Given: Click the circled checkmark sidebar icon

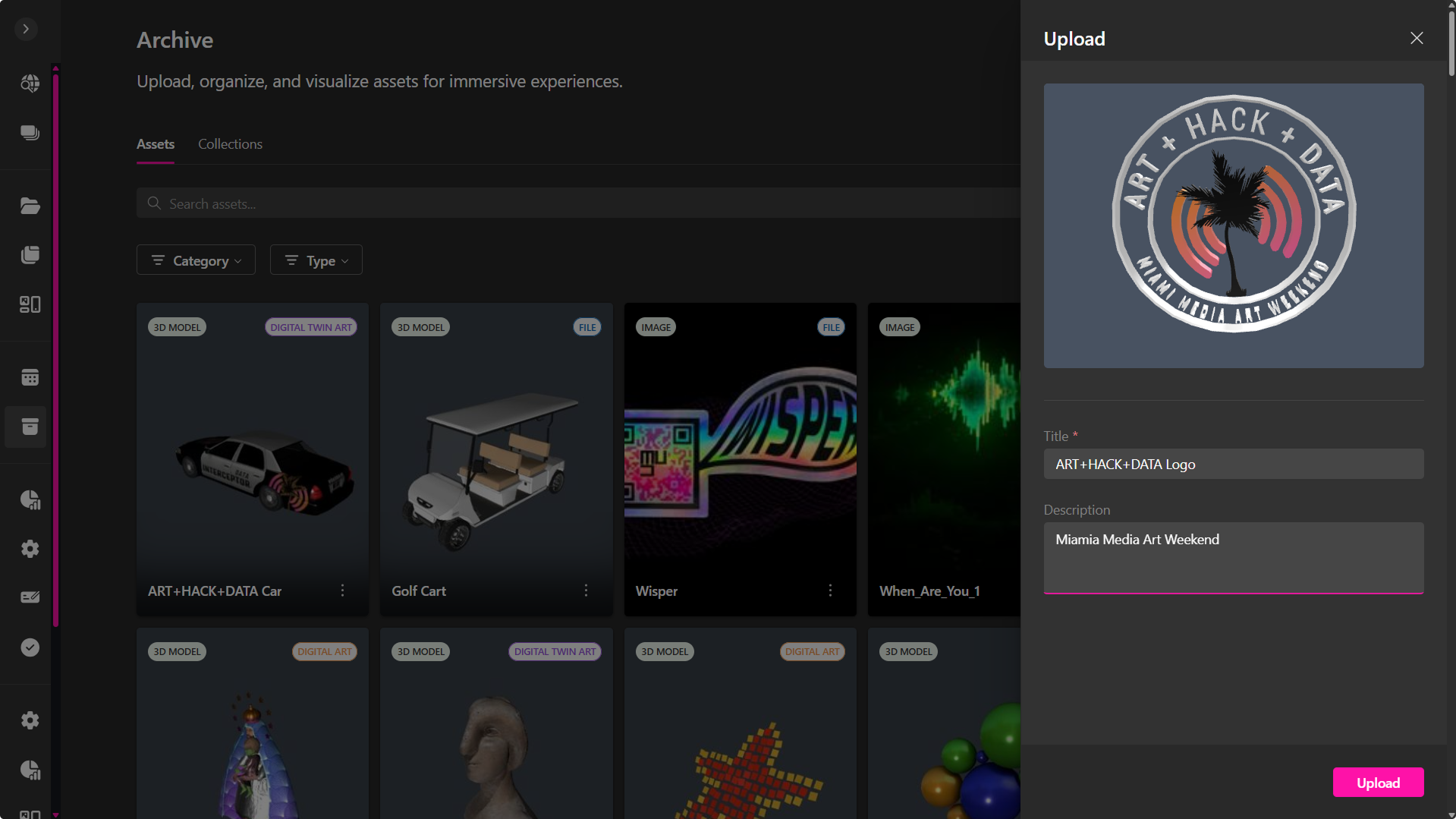Looking at the screenshot, I should pos(30,647).
